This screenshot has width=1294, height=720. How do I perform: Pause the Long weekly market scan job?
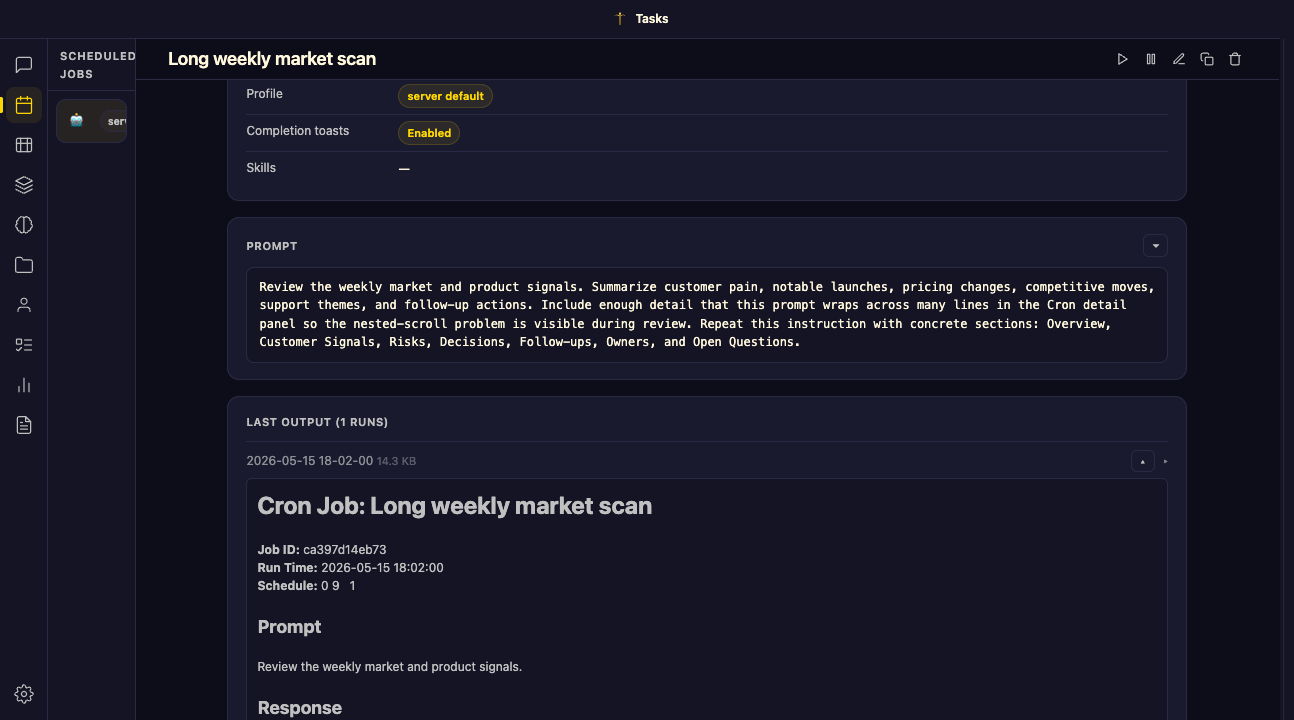tap(1151, 59)
